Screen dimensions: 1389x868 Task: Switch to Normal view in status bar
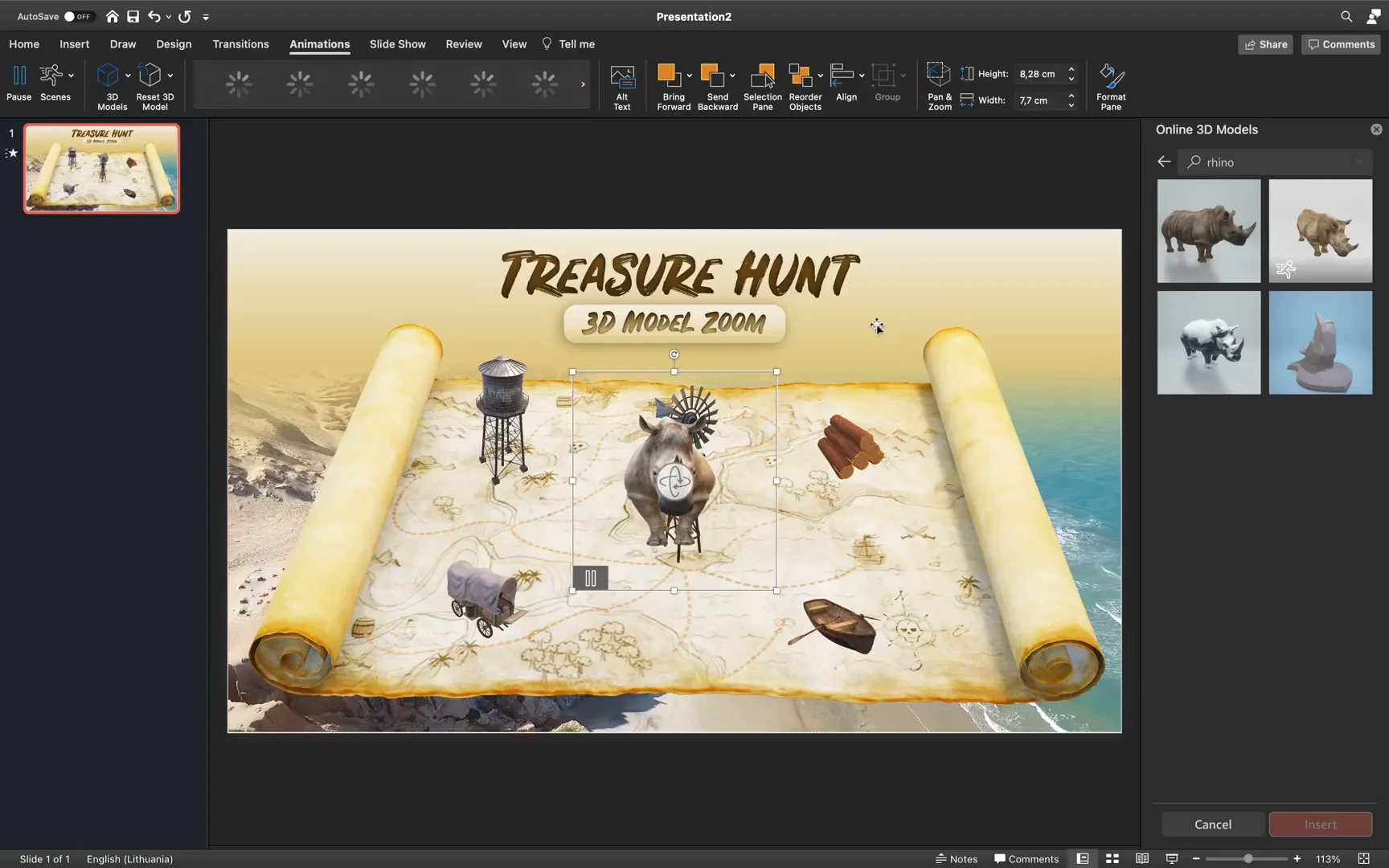[1083, 858]
